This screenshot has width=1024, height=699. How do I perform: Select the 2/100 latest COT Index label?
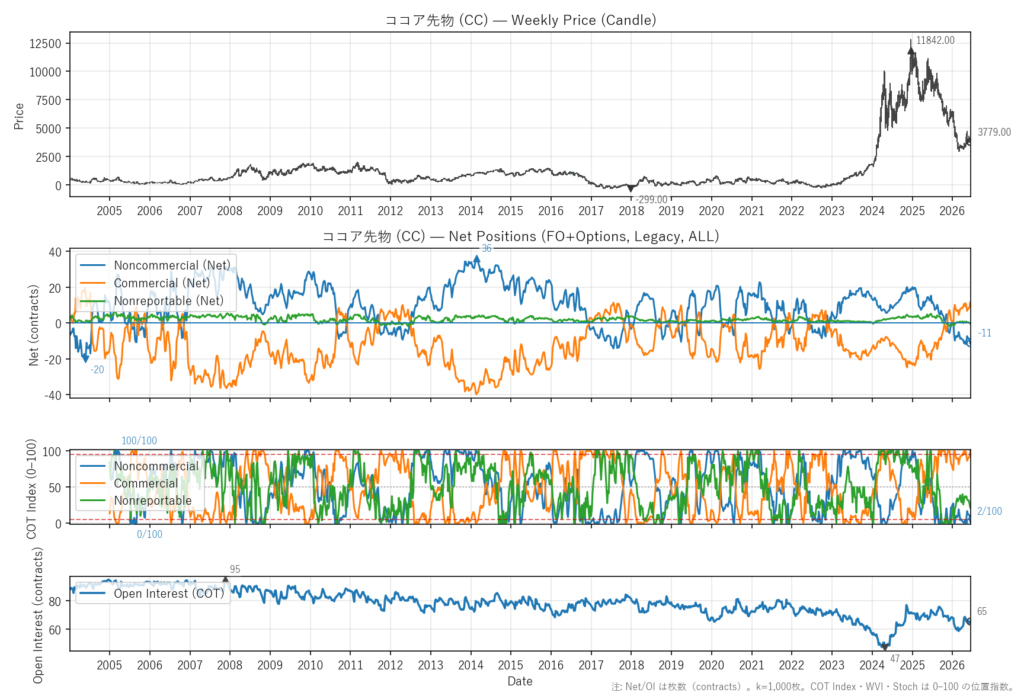point(989,512)
